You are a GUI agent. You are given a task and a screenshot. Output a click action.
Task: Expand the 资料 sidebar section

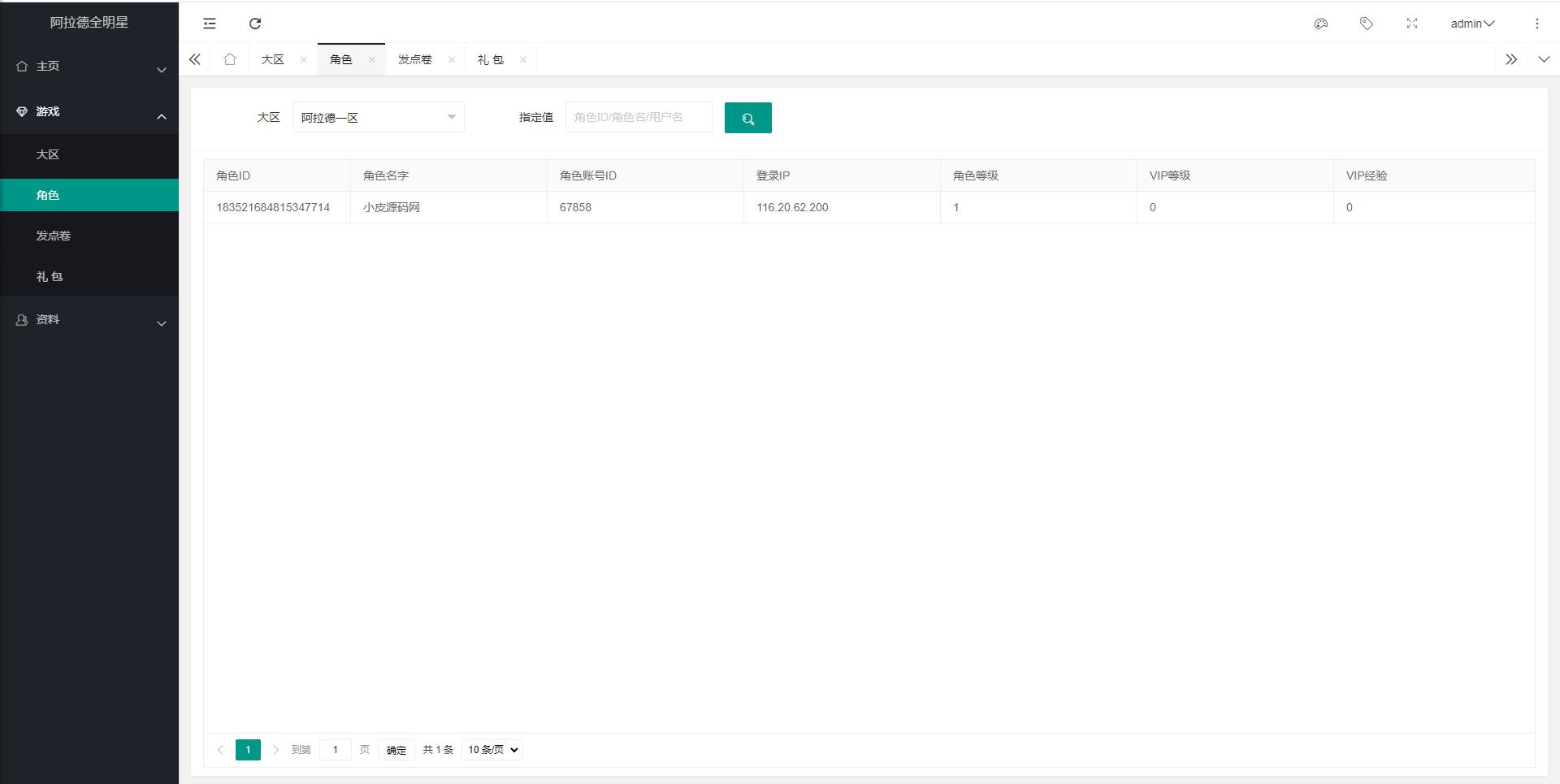[89, 319]
